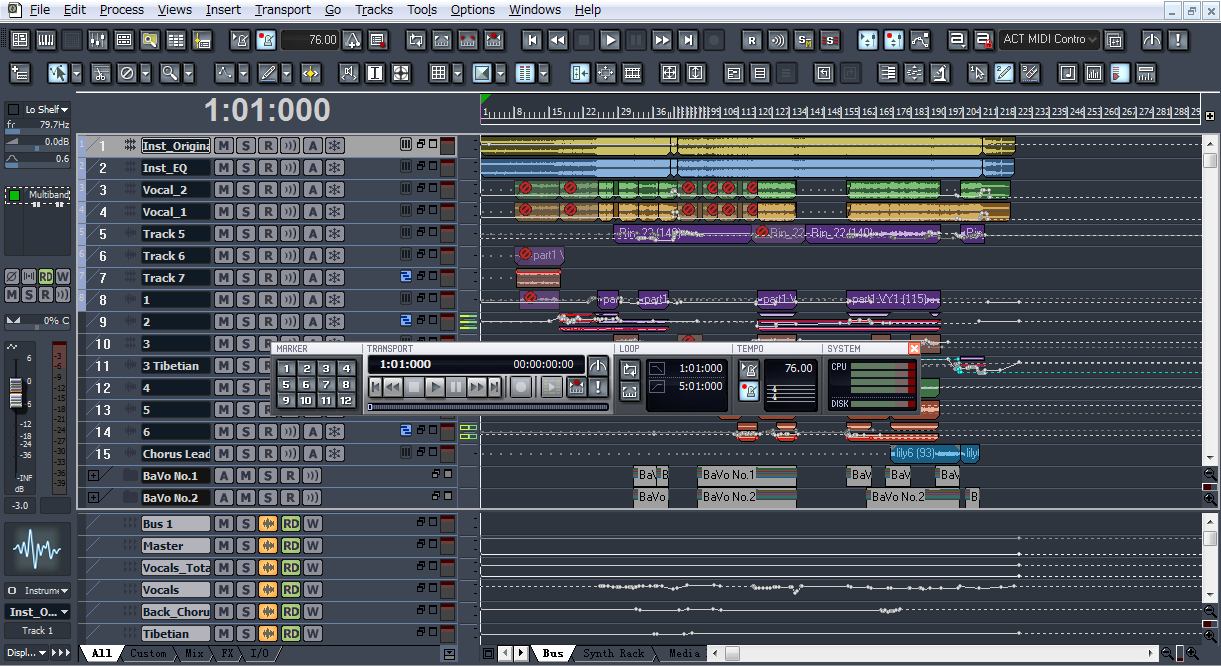Select the Smart/Select pointer tool
This screenshot has width=1221, height=666.
(58, 73)
